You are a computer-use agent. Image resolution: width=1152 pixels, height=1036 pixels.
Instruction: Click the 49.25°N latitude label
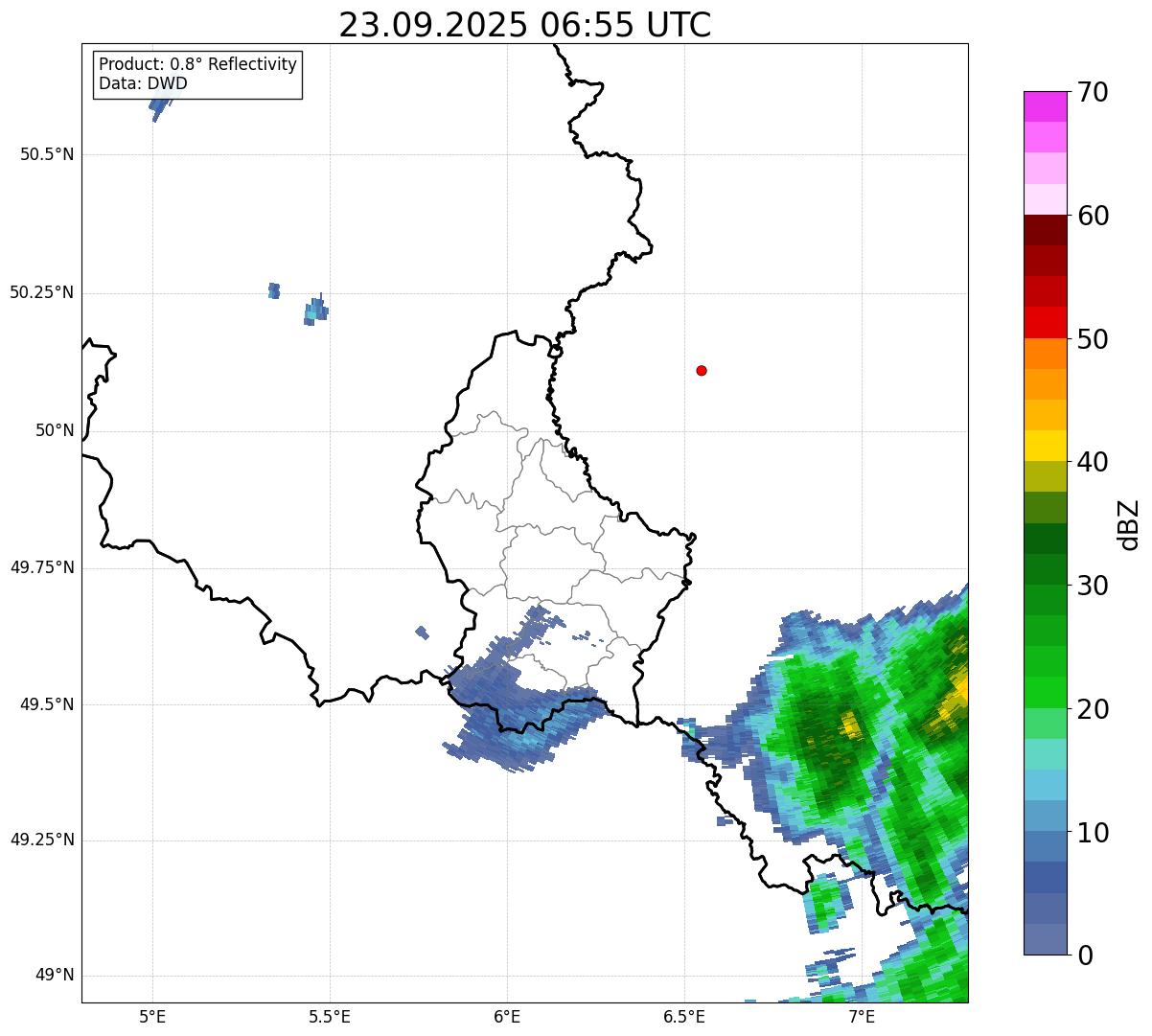42,840
